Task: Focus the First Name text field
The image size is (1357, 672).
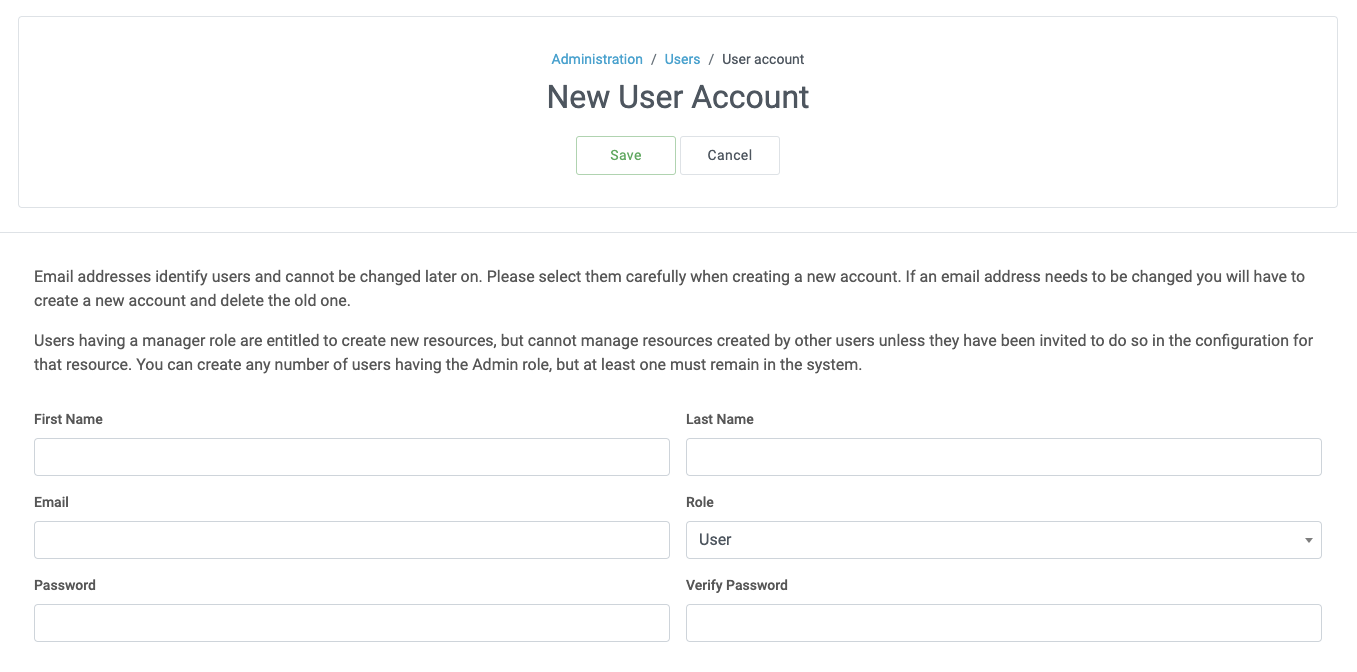Action: [x=351, y=456]
